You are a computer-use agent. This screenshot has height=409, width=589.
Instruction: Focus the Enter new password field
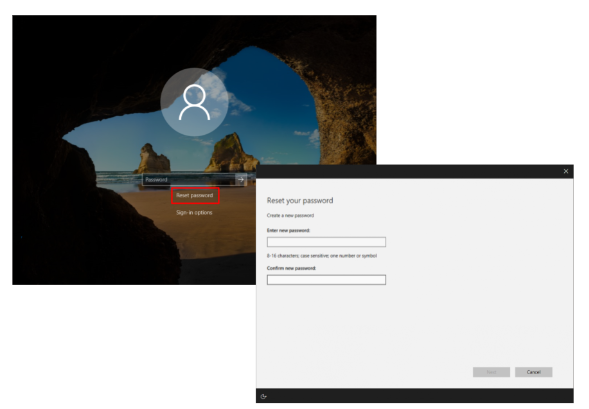pos(326,242)
